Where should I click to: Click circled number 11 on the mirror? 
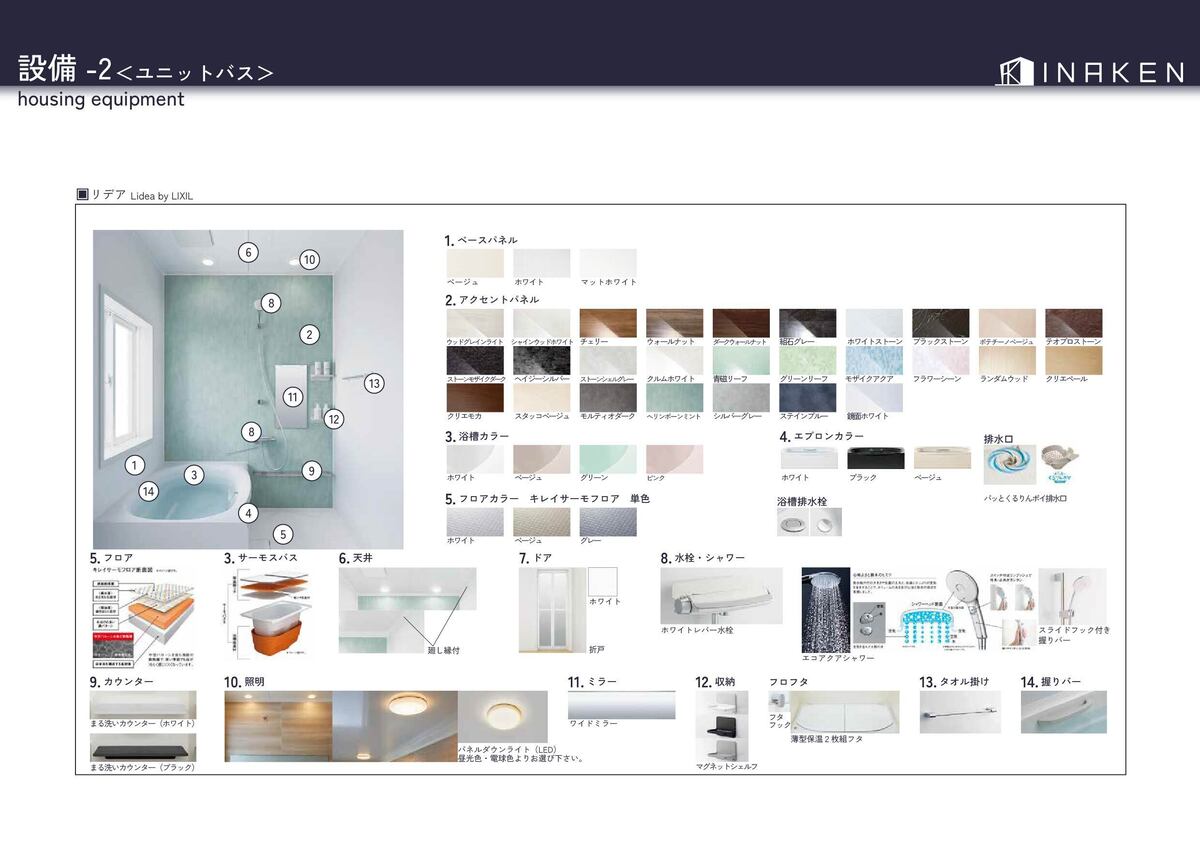(x=292, y=397)
